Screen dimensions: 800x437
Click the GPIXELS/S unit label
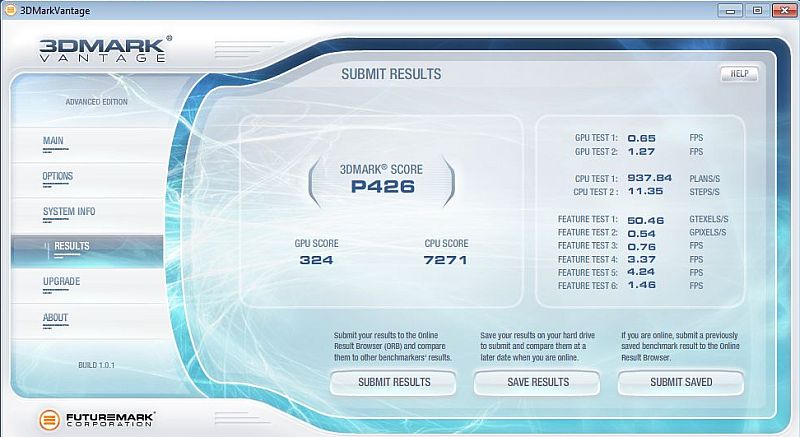click(708, 233)
